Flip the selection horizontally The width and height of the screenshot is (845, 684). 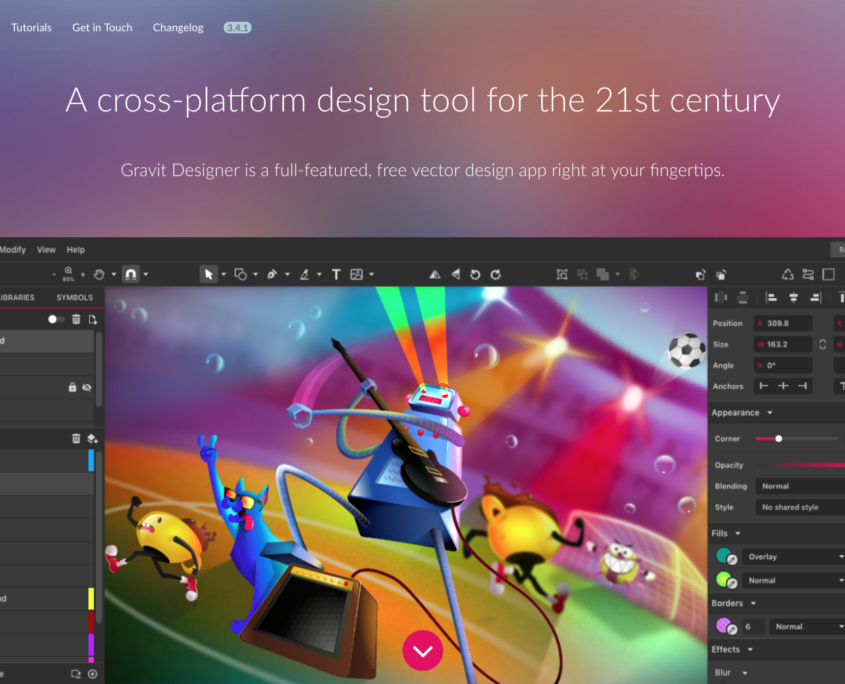[x=434, y=274]
